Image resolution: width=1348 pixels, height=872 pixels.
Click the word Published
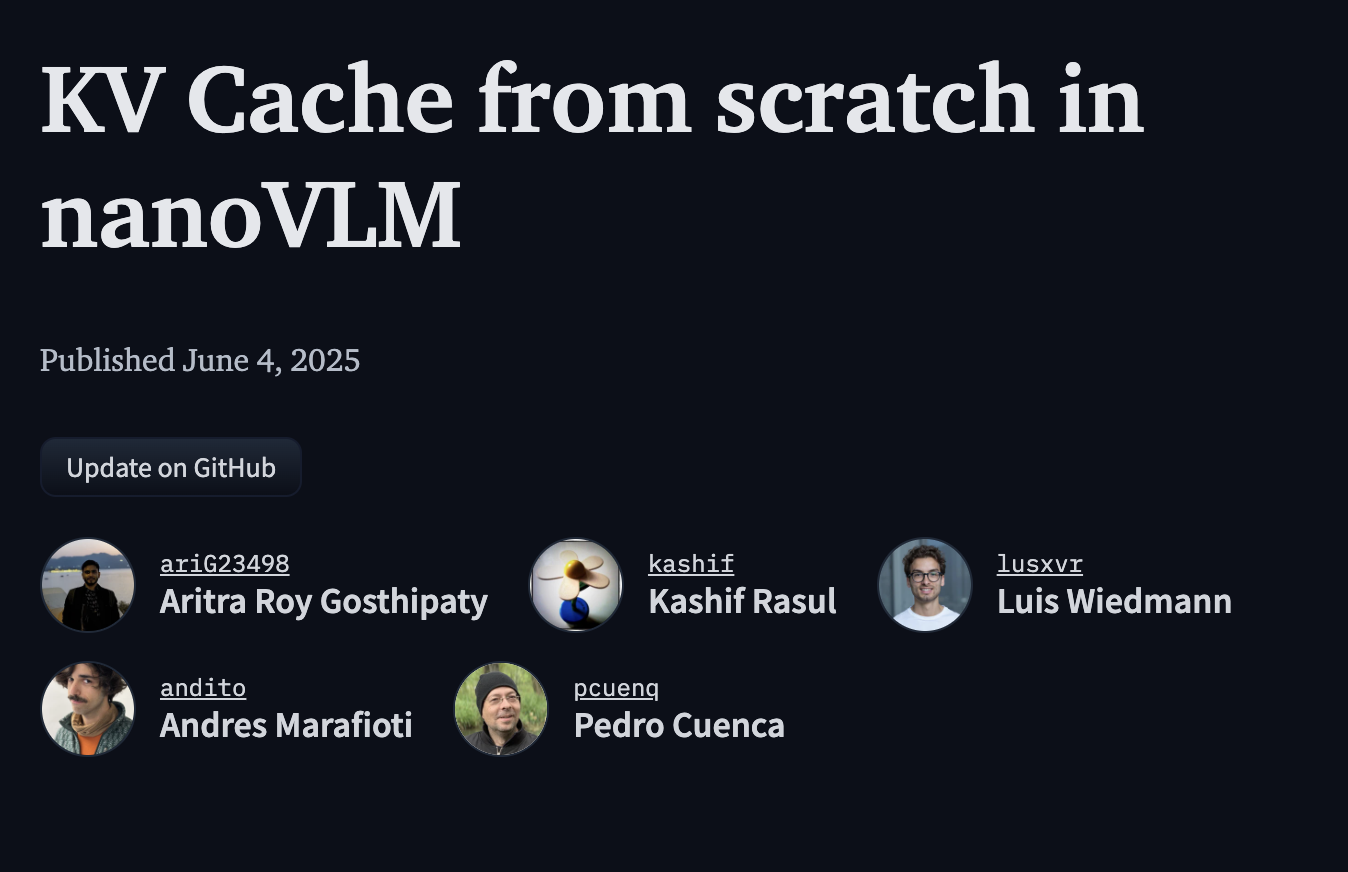(107, 360)
